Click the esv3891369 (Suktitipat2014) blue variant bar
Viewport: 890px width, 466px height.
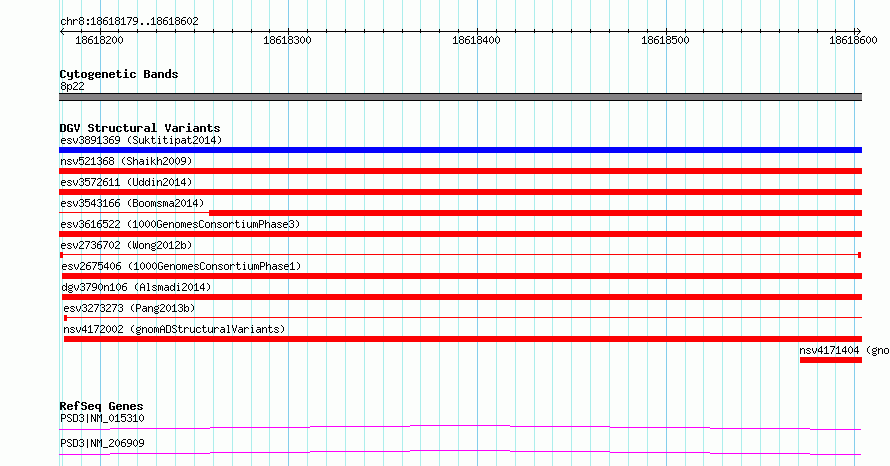(460, 150)
